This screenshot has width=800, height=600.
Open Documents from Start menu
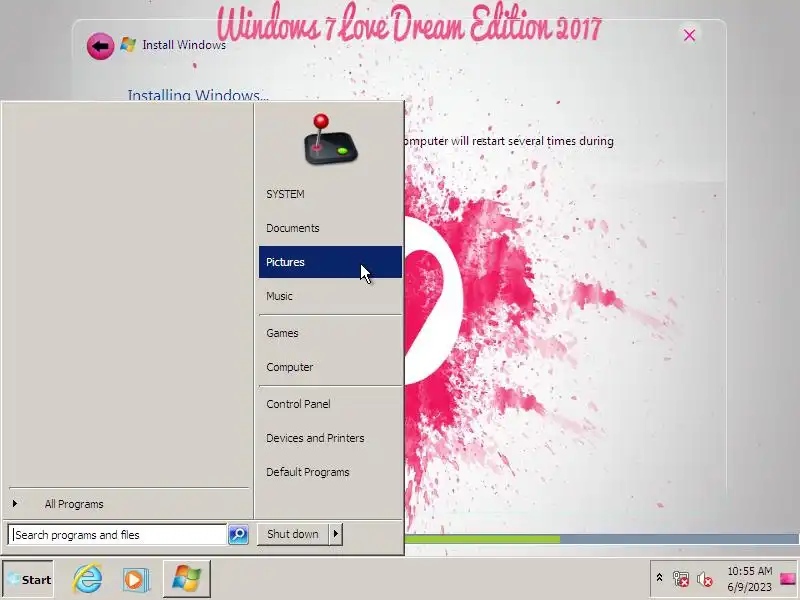click(330, 228)
